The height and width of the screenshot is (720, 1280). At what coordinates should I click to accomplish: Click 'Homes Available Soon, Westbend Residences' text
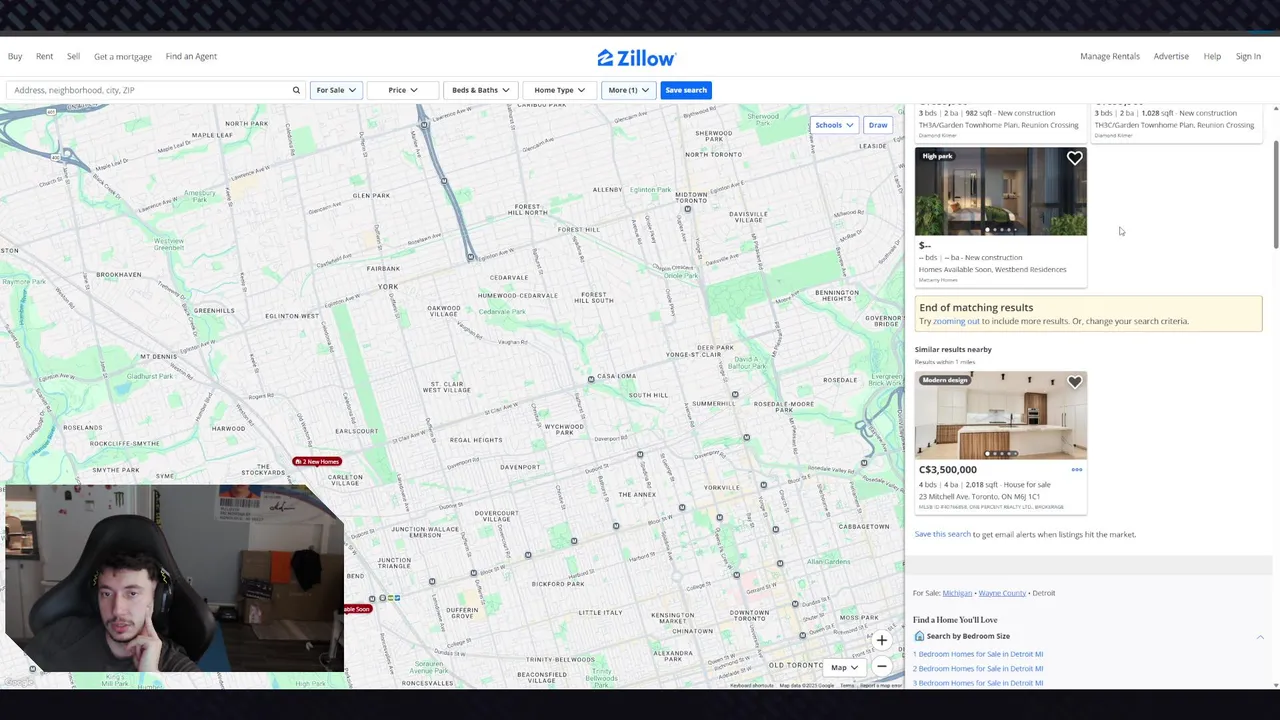[x=992, y=269]
